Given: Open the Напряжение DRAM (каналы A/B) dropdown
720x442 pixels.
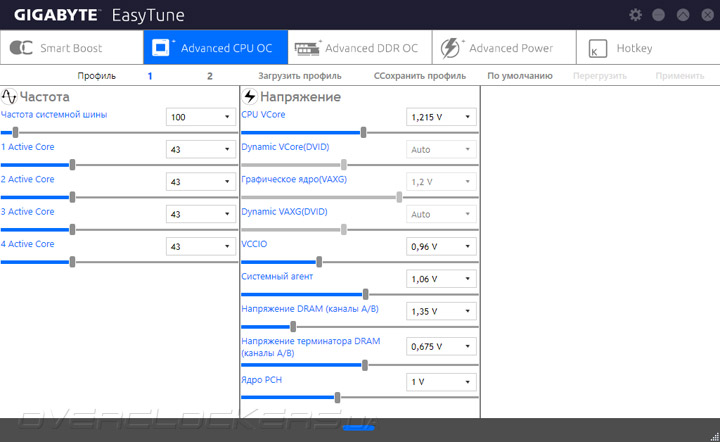Looking at the screenshot, I should [441, 311].
